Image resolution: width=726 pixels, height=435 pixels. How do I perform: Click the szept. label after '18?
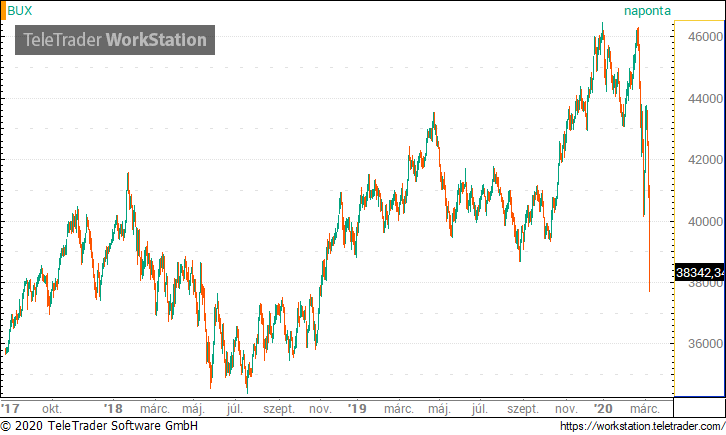pos(279,410)
